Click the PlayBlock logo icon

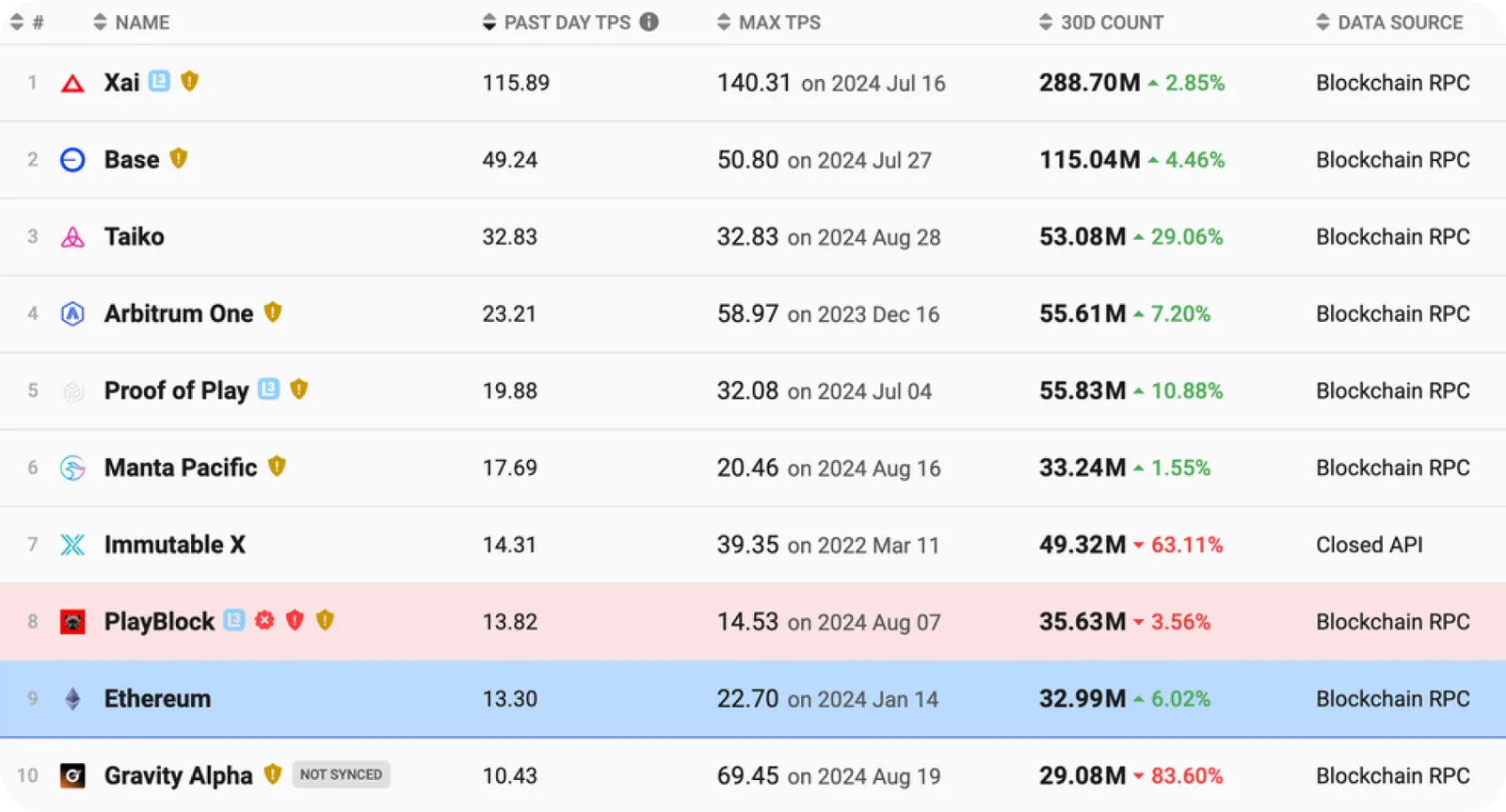coord(72,622)
